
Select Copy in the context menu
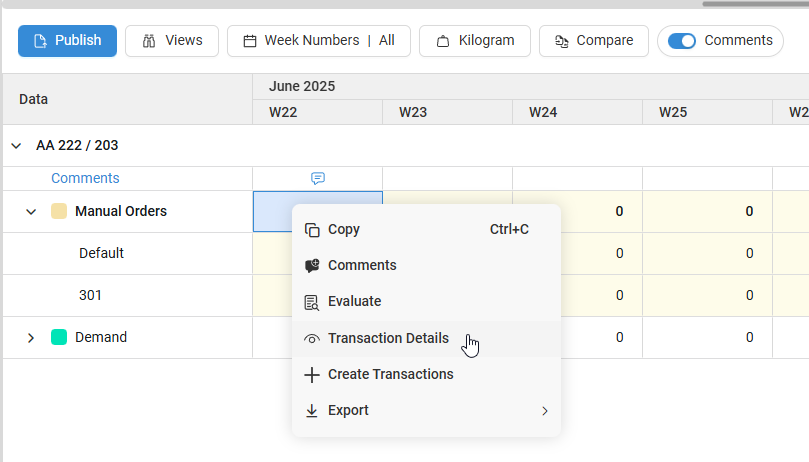click(344, 230)
